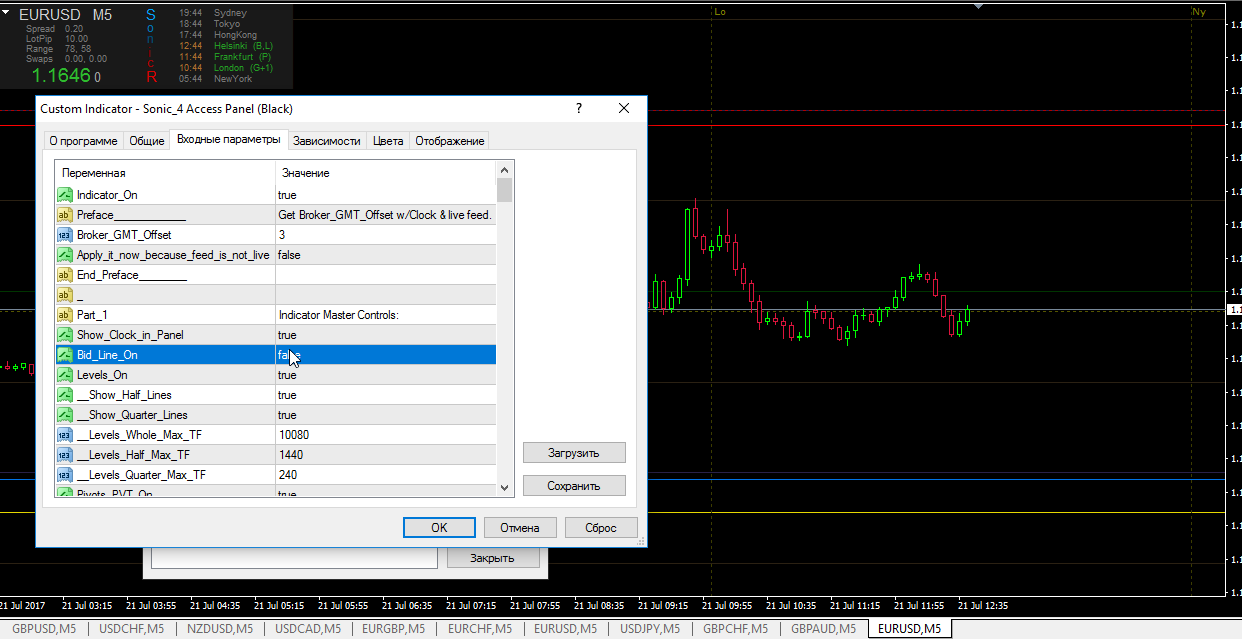The image size is (1242, 639).
Task: Click the integer icon beside Broker_GMT_Offset
Action: click(x=65, y=235)
